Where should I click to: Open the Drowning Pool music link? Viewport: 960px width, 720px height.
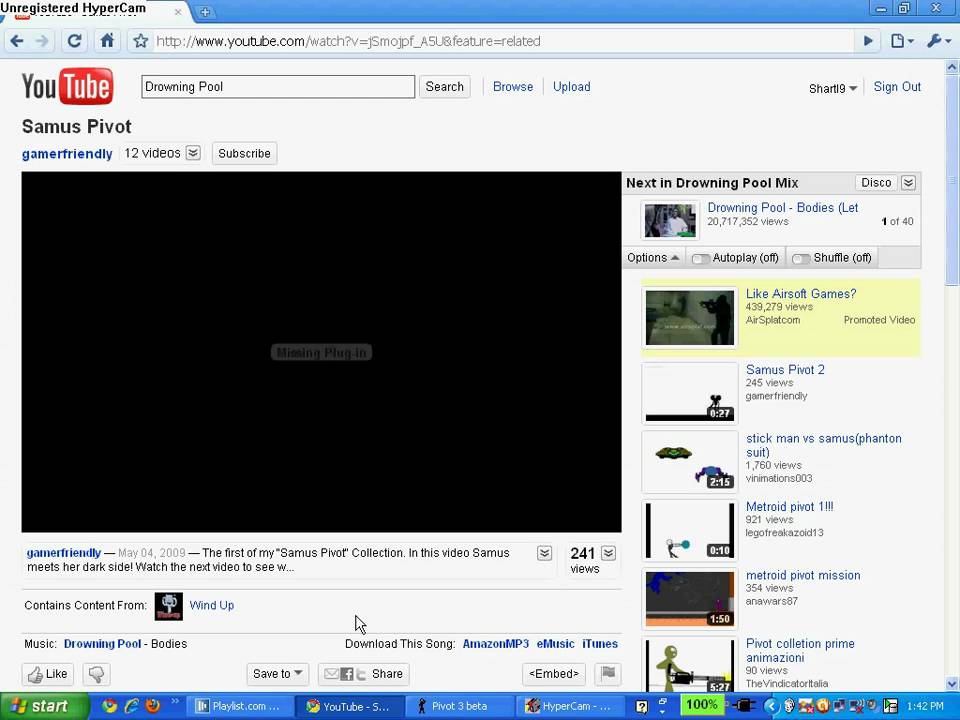(x=102, y=644)
